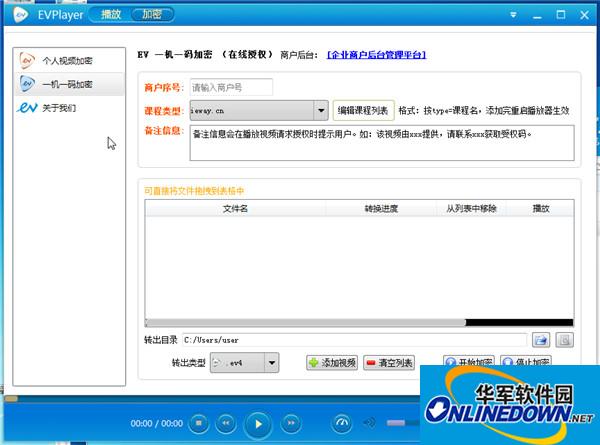The image size is (600, 445).
Task: Click the 转换进度 column header
Action: (381, 209)
